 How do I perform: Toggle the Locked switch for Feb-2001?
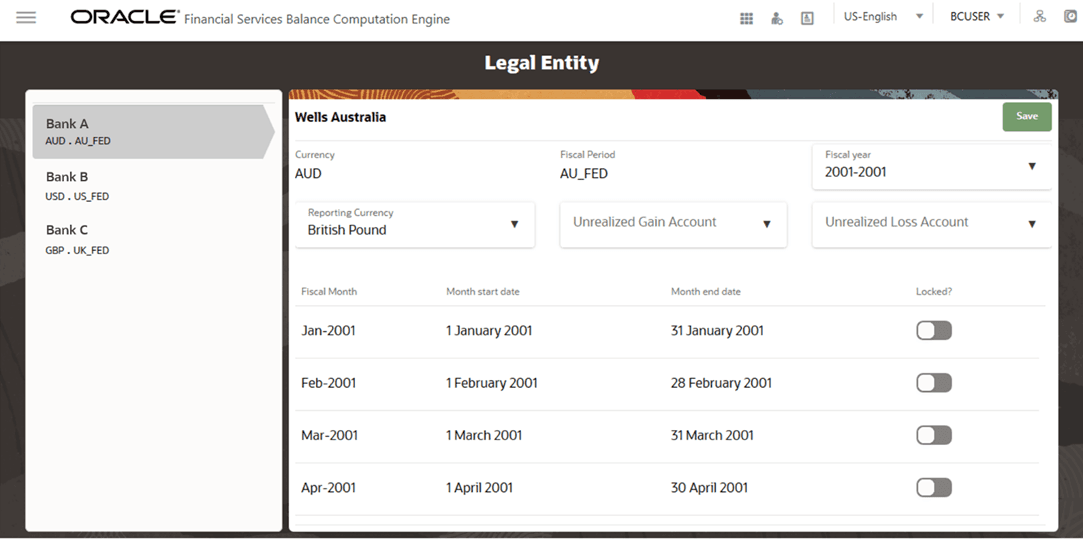[934, 383]
